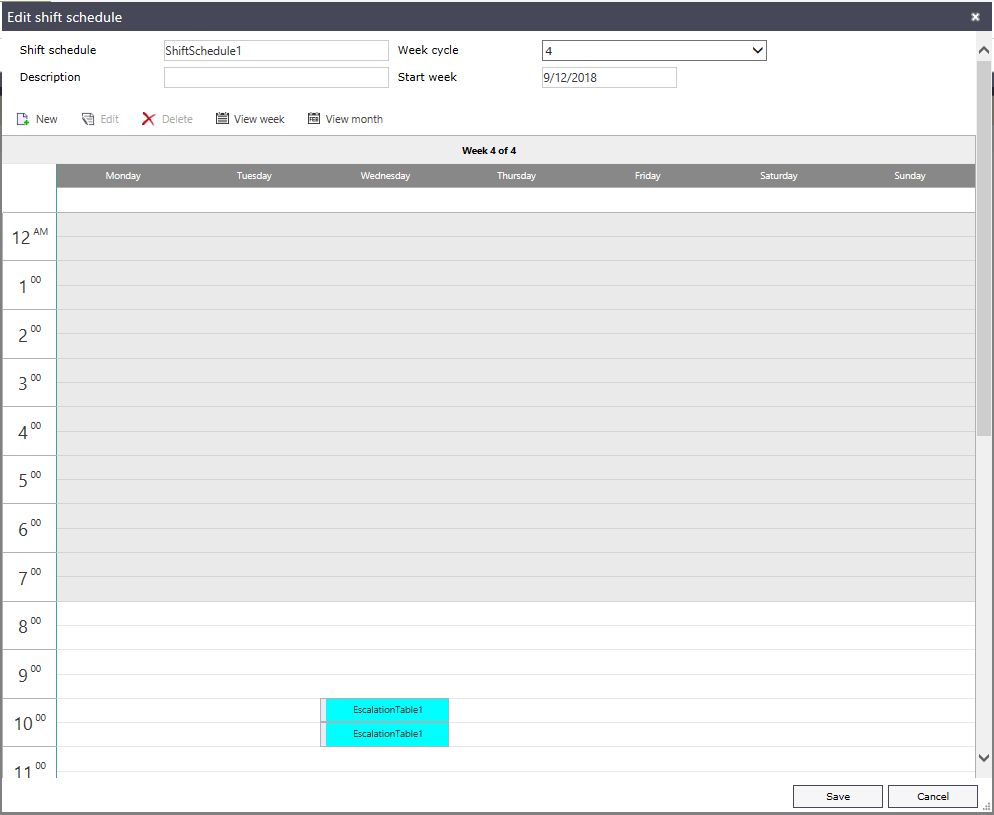
Task: Click the Tuesday column header
Action: click(x=254, y=176)
